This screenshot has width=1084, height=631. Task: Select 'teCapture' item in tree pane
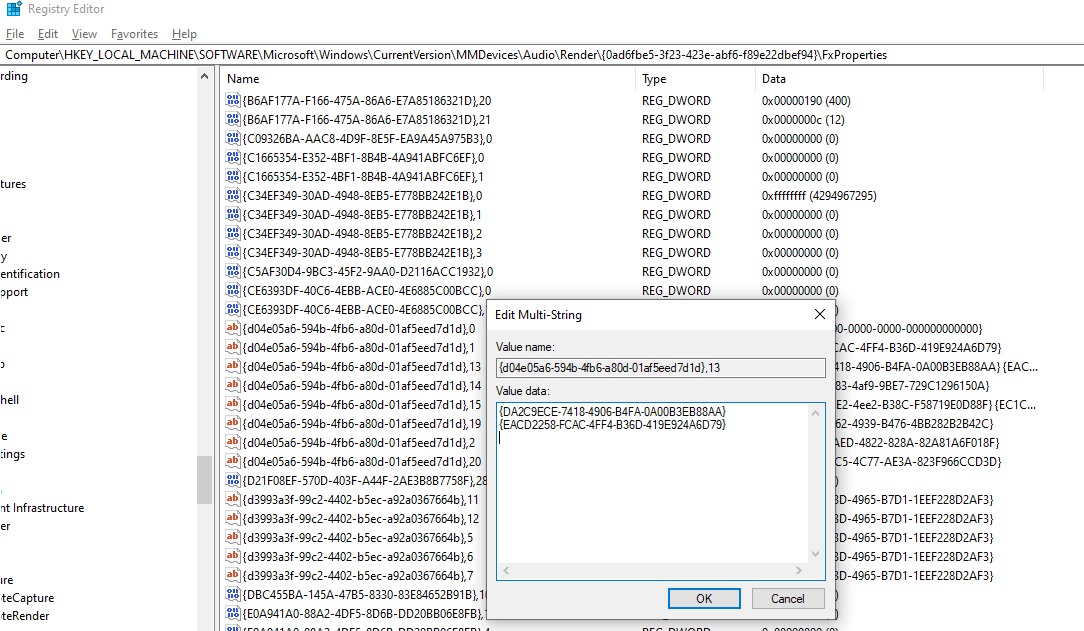pyautogui.click(x=27, y=598)
